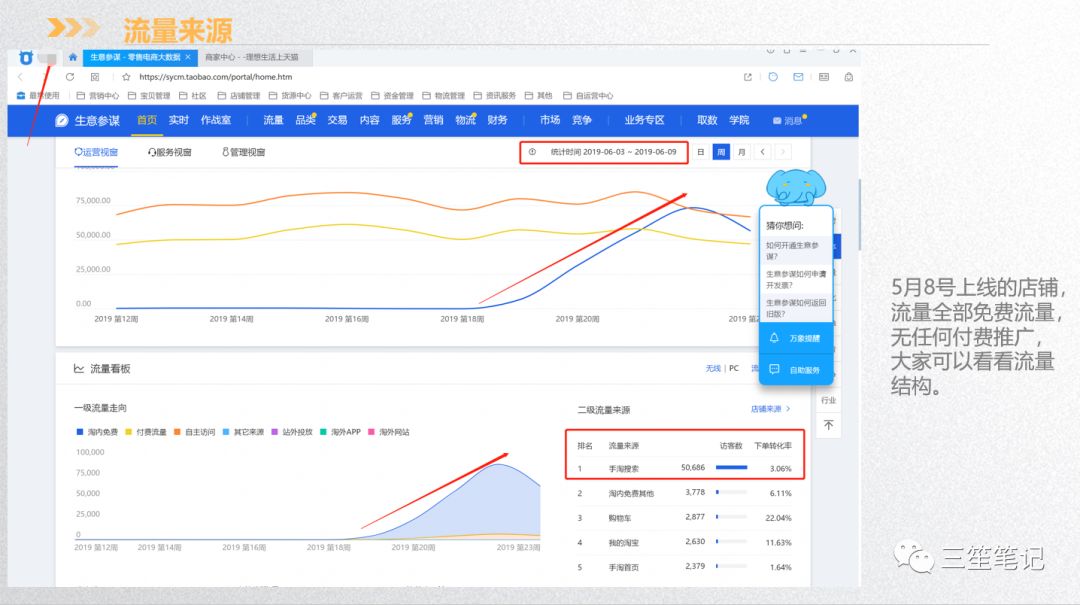Open 首页 in the blue navbar
Image resolution: width=1080 pixels, height=605 pixels.
pos(147,121)
